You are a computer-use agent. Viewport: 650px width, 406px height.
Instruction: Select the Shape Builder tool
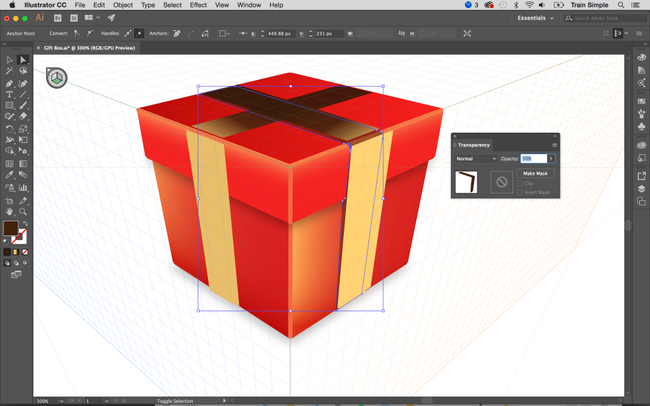pos(10,151)
